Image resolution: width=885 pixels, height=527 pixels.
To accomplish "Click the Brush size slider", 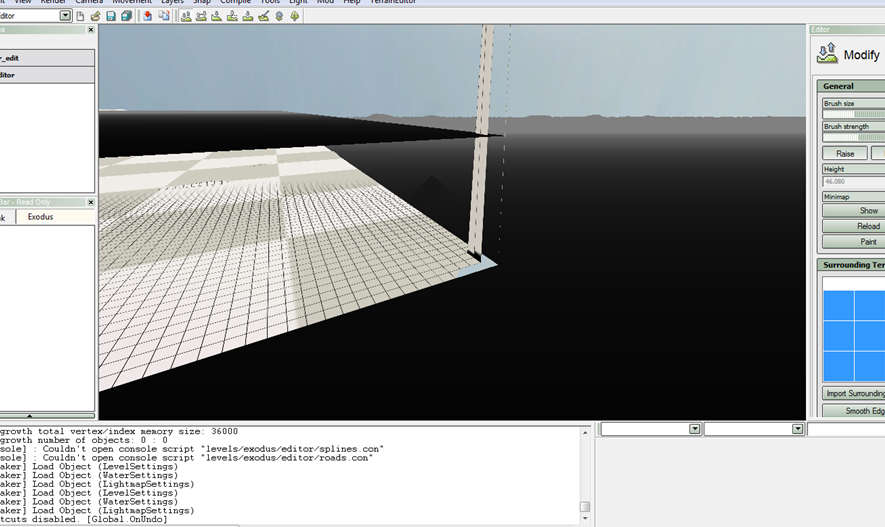I will tap(853, 115).
